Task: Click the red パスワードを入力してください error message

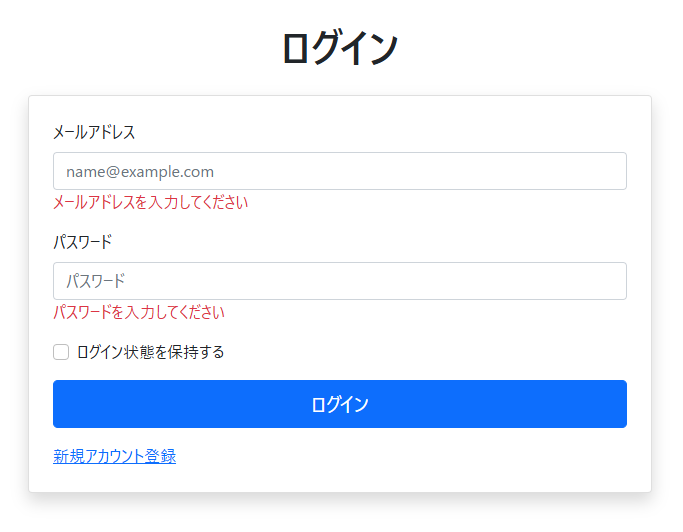Action: coord(138,312)
